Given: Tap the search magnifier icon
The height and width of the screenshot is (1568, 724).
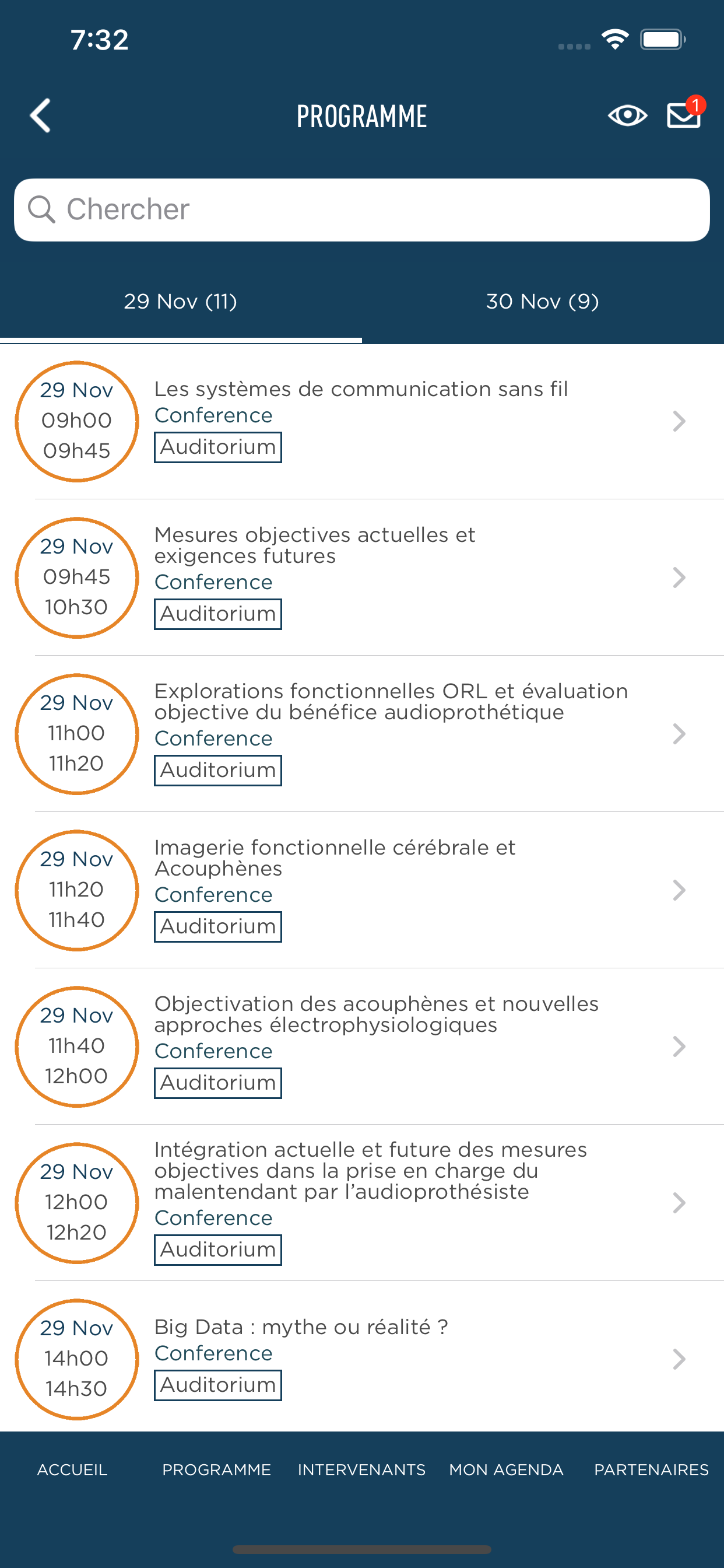Looking at the screenshot, I should 41,209.
